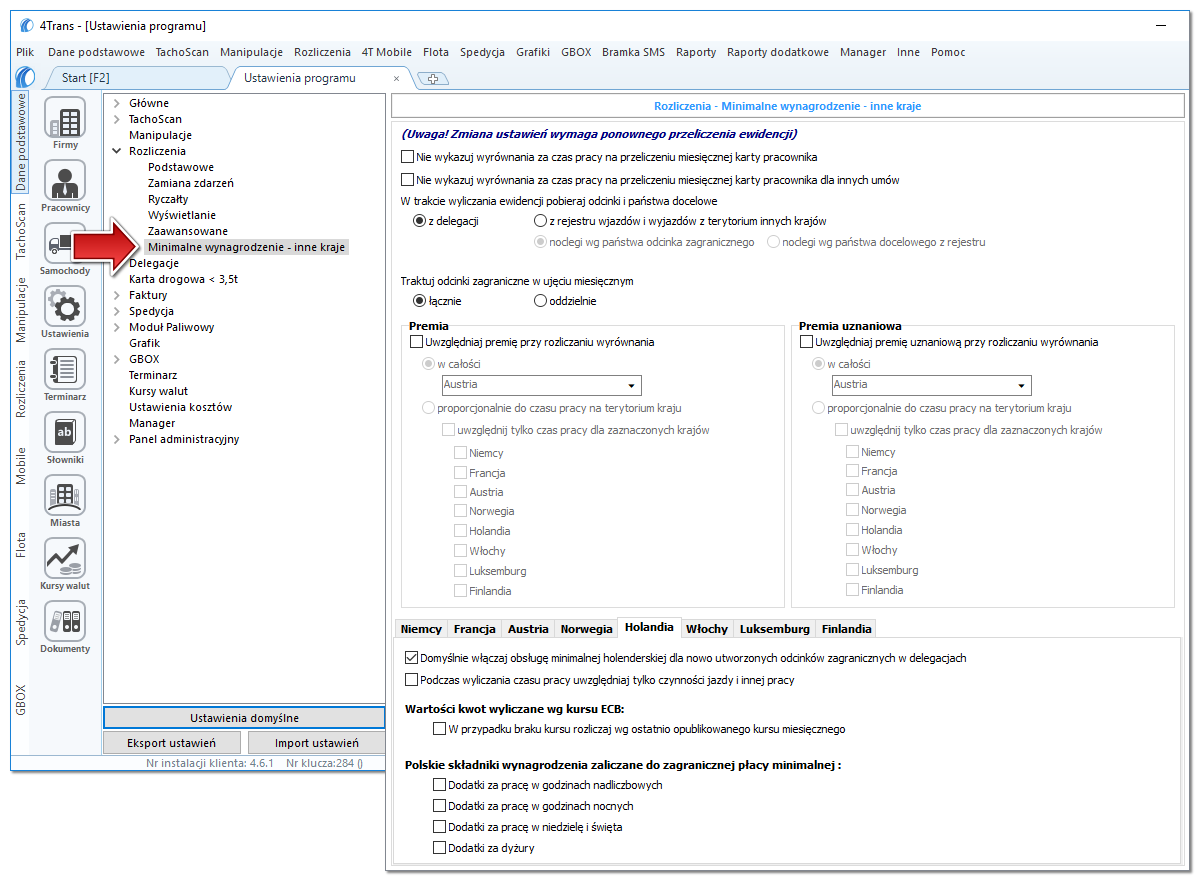Enable 'Uwzględniaj premię przy rozliczaniu wyrównania'
Image resolution: width=1200 pixels, height=881 pixels.
coord(416,342)
